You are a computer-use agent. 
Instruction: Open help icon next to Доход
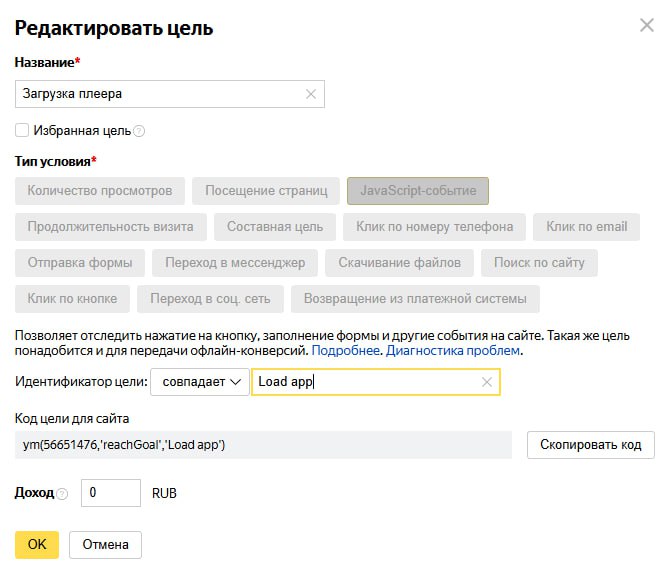pos(62,494)
